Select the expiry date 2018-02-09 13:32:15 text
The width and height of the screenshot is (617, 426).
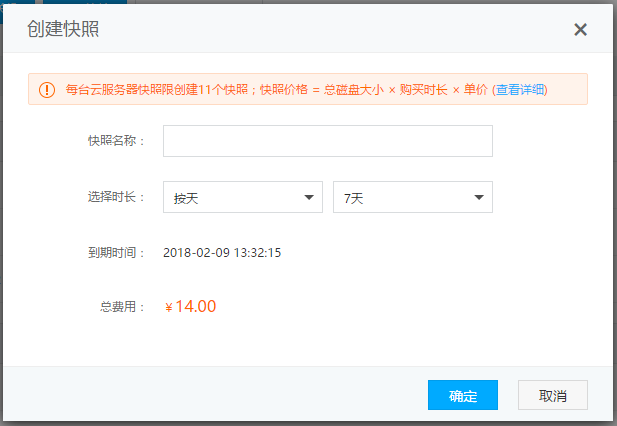pyautogui.click(x=222, y=253)
